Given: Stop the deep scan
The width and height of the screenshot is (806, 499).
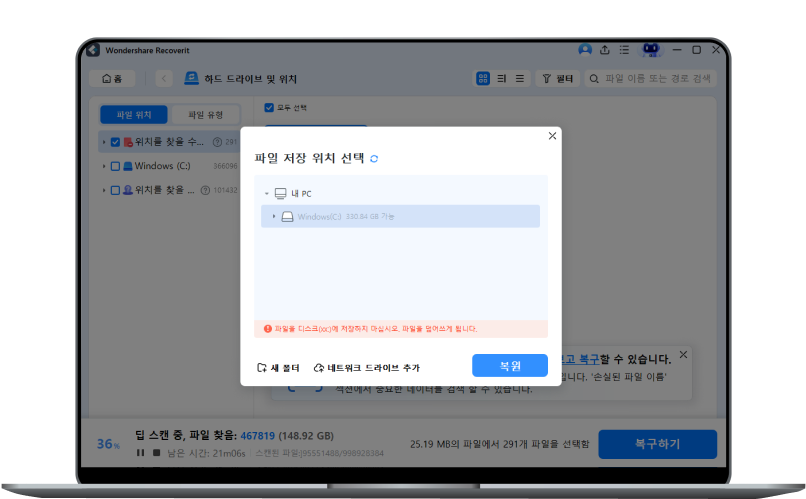Looking at the screenshot, I should pyautogui.click(x=155, y=453).
